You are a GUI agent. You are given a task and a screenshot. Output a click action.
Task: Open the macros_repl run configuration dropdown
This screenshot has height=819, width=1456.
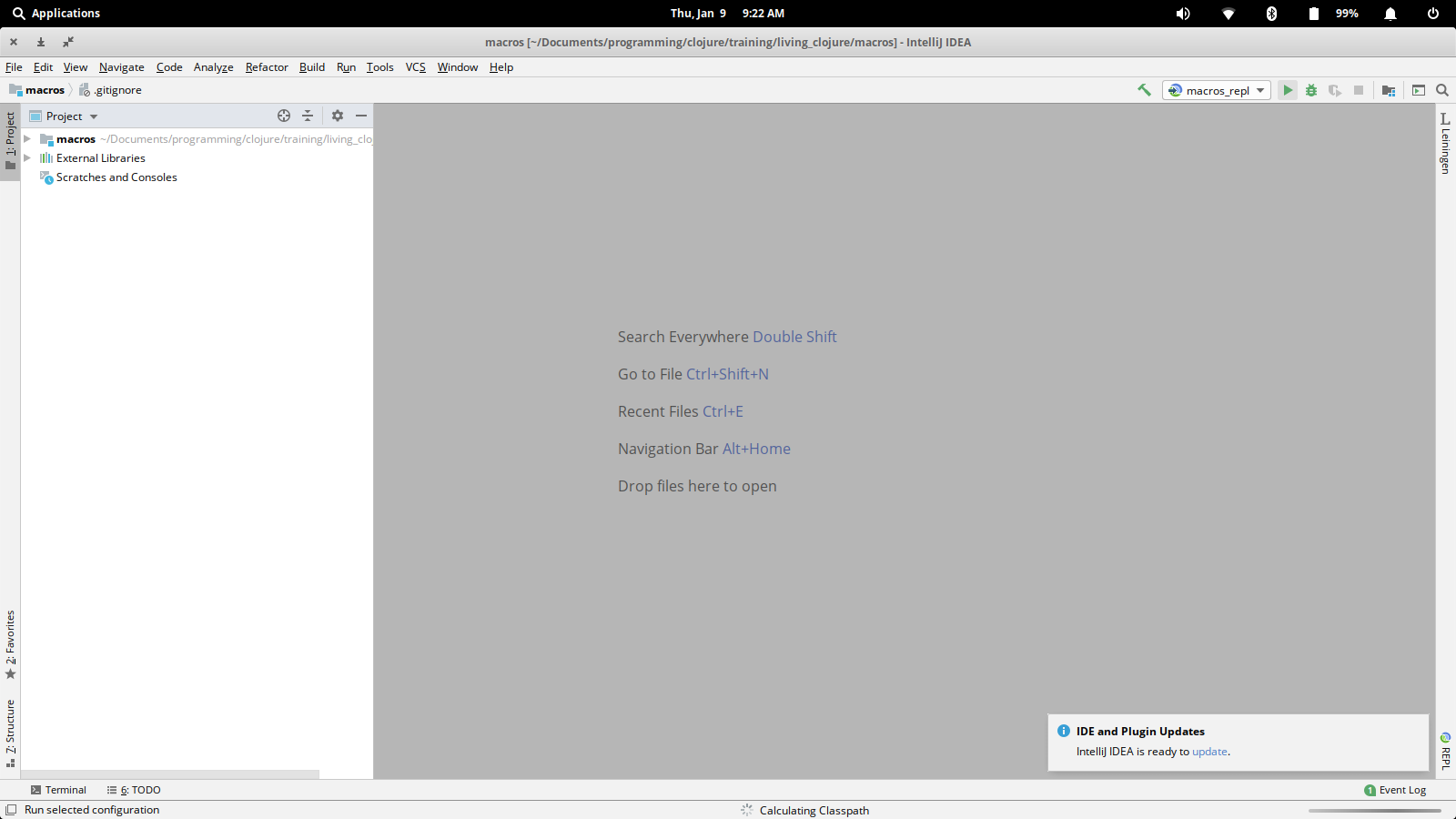click(1217, 90)
